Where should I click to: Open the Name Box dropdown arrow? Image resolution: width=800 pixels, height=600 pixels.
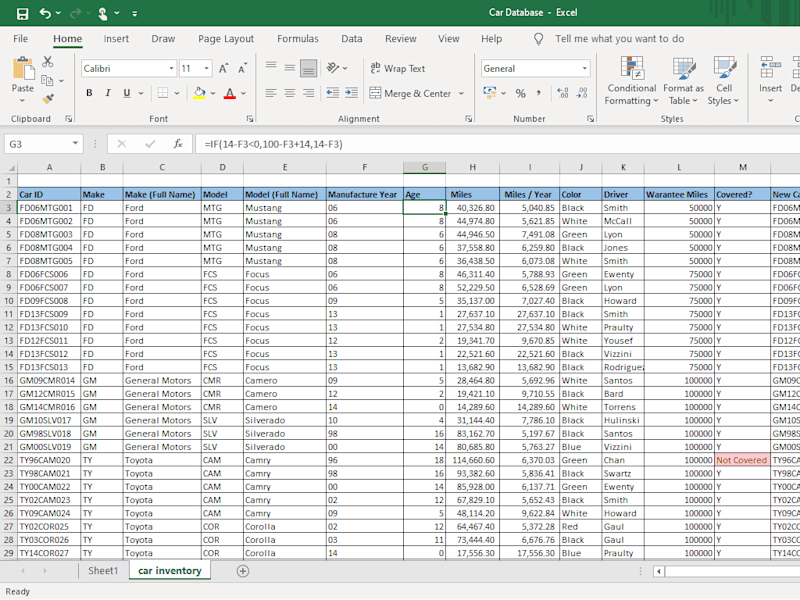click(x=75, y=143)
